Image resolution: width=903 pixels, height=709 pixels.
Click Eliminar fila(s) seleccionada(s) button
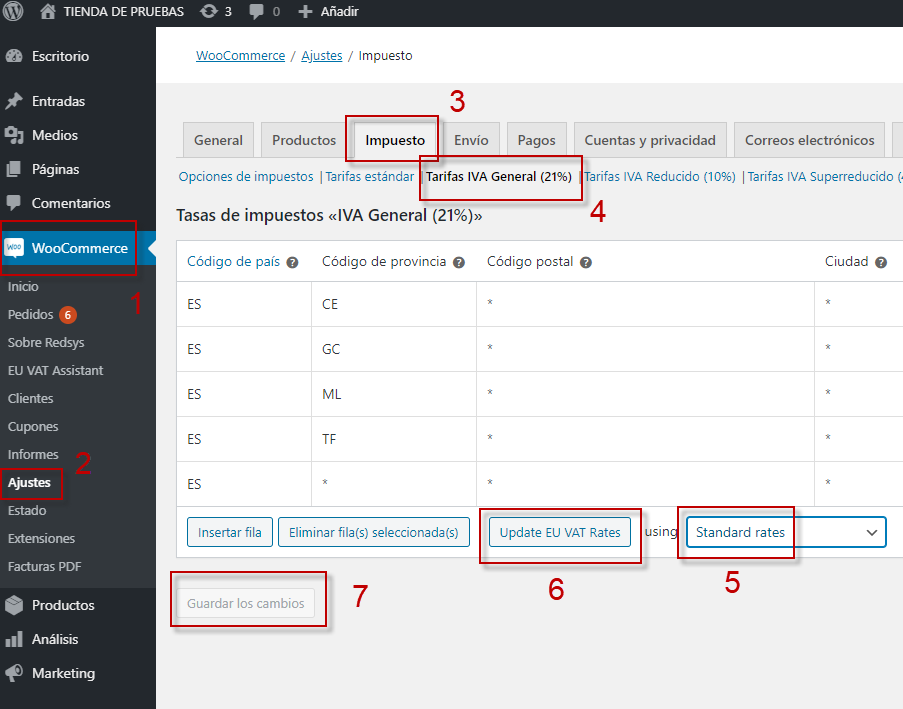coord(374,532)
